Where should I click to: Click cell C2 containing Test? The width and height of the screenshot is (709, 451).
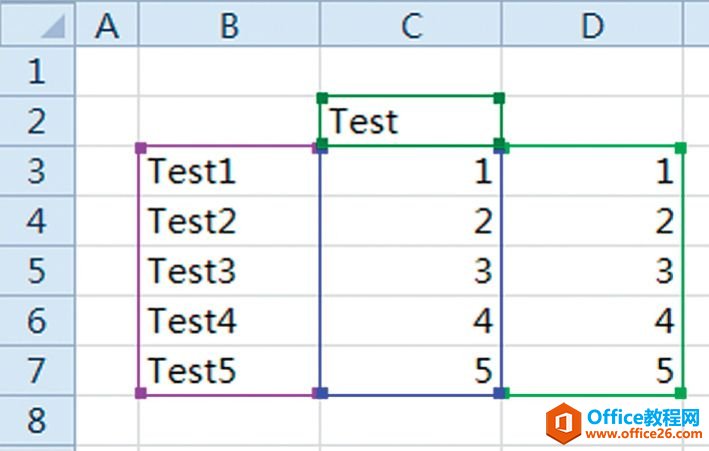coord(411,121)
